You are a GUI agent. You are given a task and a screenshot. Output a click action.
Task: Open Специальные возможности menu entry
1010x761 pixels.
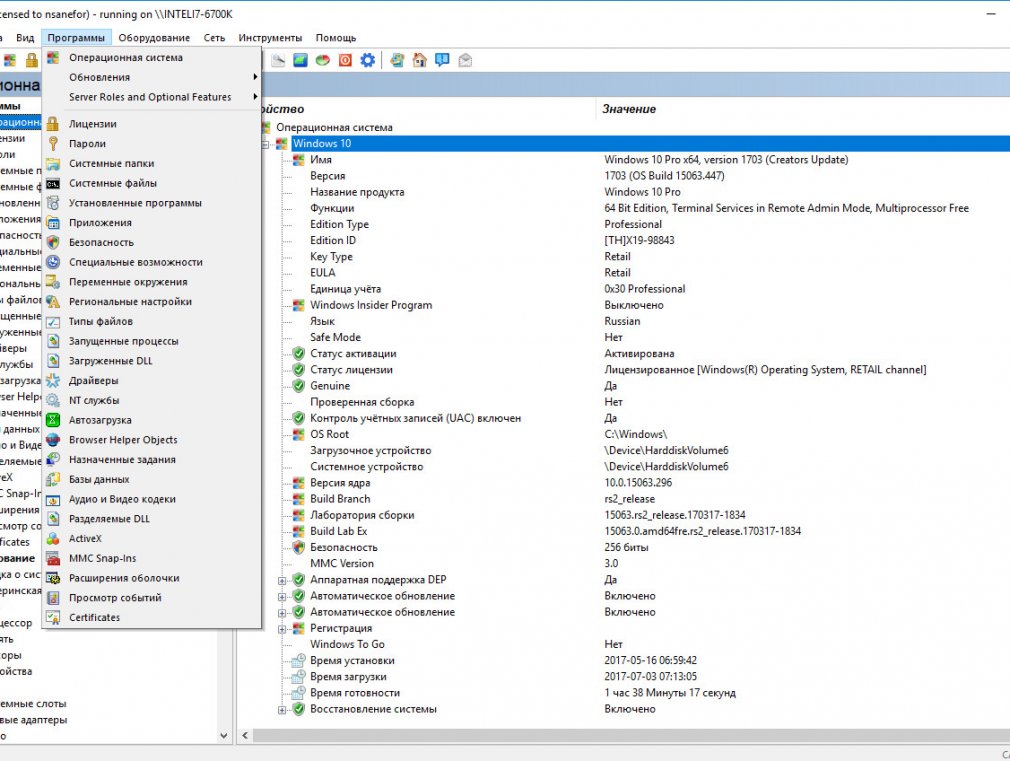click(152, 262)
